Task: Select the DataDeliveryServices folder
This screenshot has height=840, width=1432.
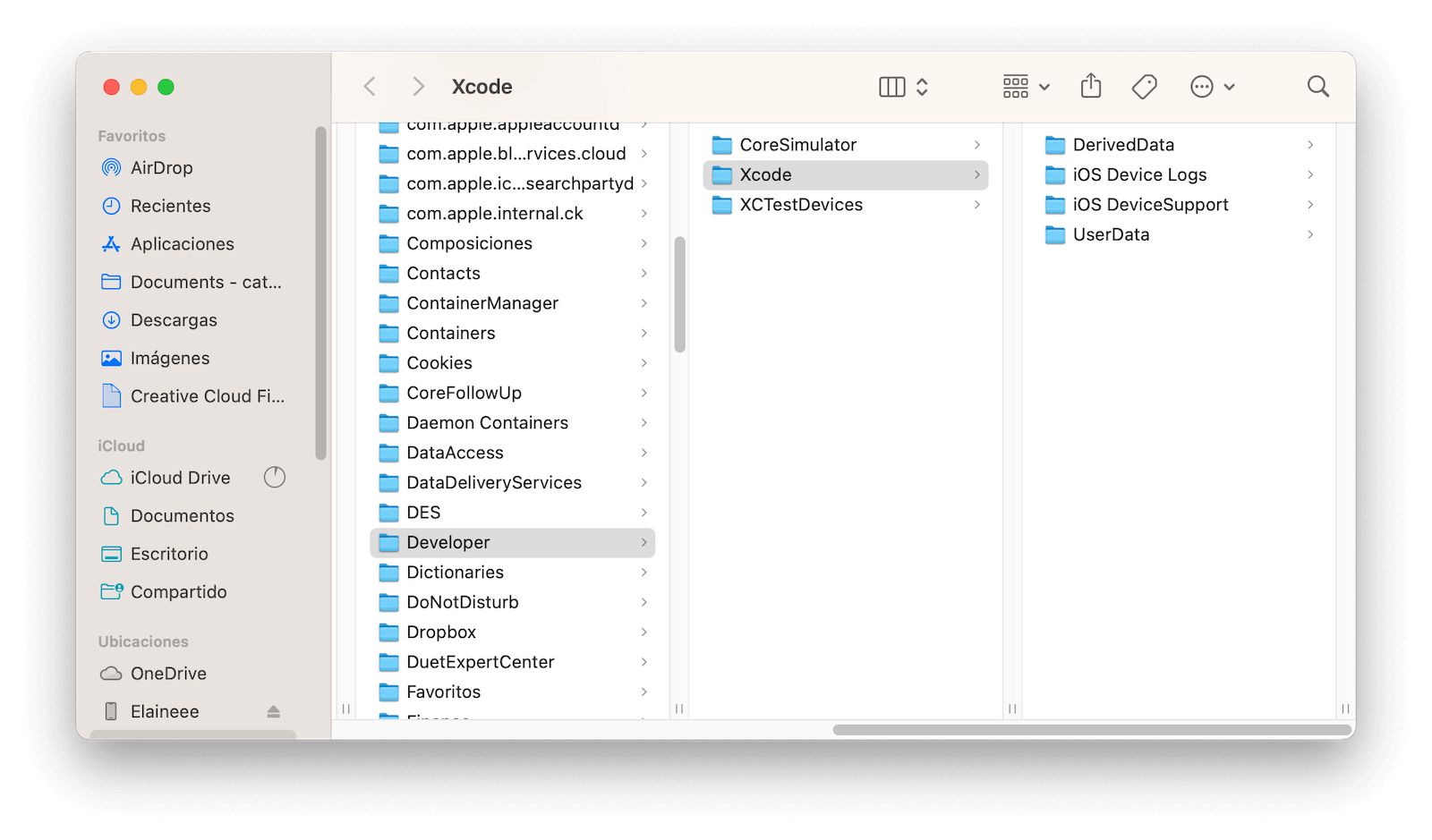Action: coord(512,482)
